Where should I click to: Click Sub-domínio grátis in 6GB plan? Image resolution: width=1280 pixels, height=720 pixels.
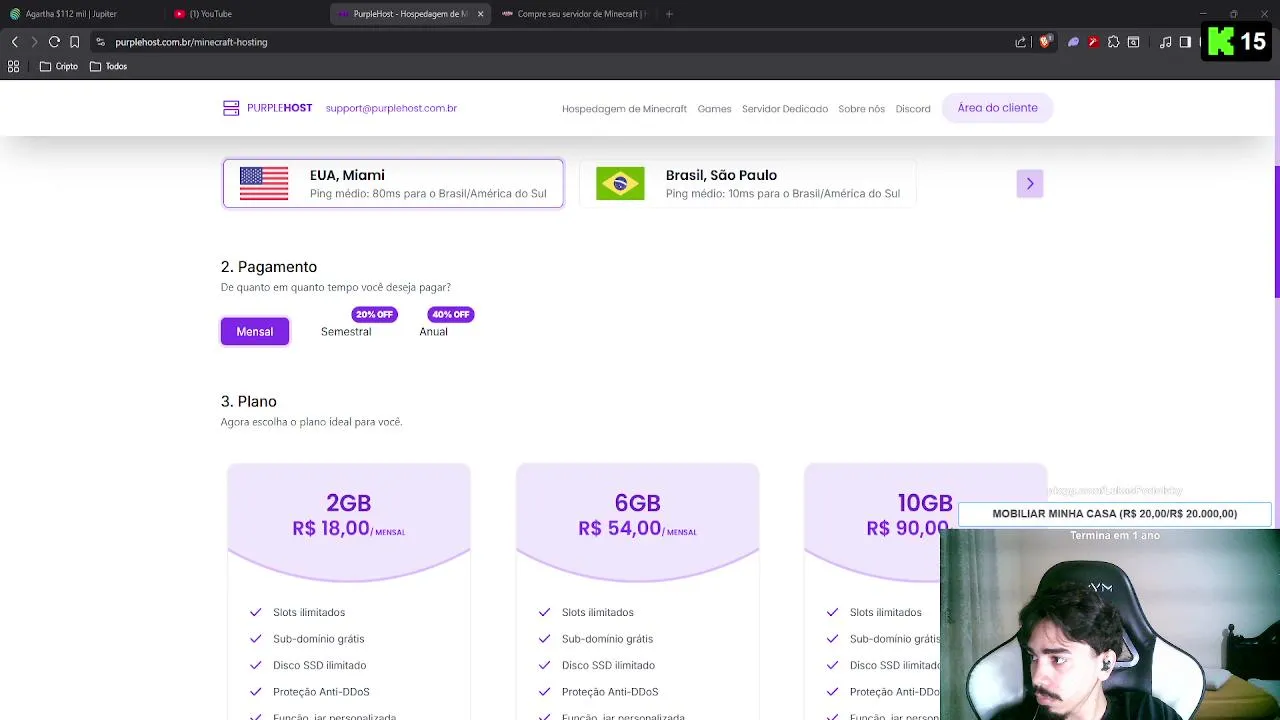[607, 639]
